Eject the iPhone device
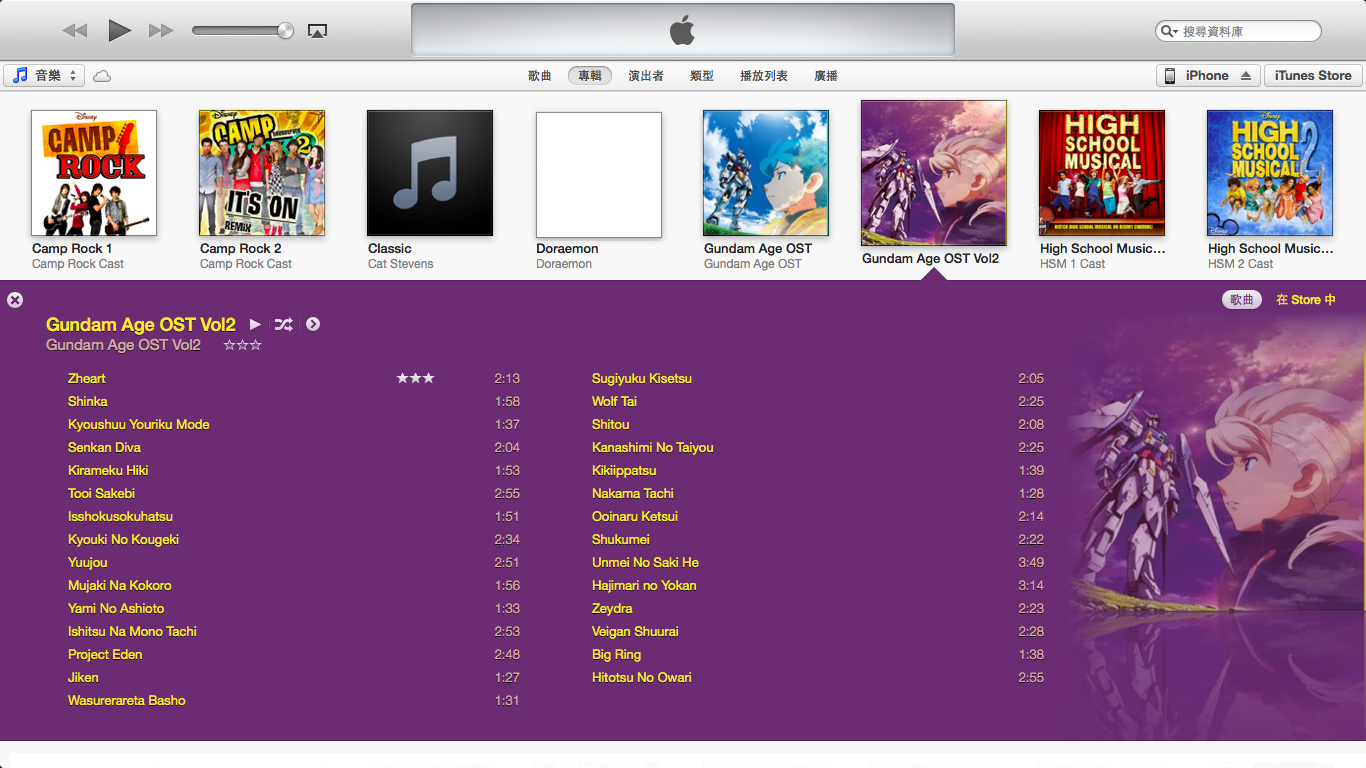1366x768 pixels. click(1245, 76)
